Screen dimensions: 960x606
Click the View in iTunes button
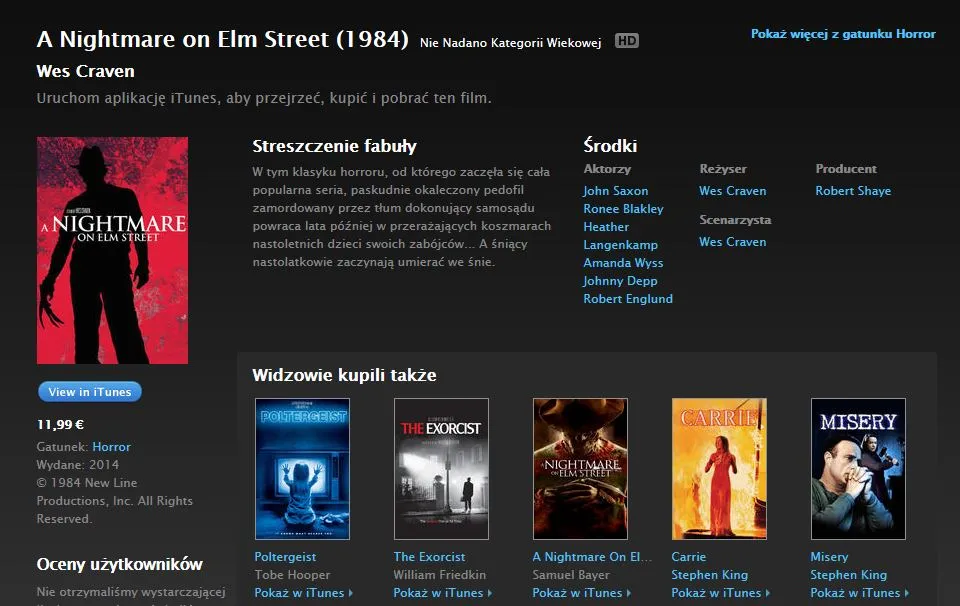pos(90,392)
